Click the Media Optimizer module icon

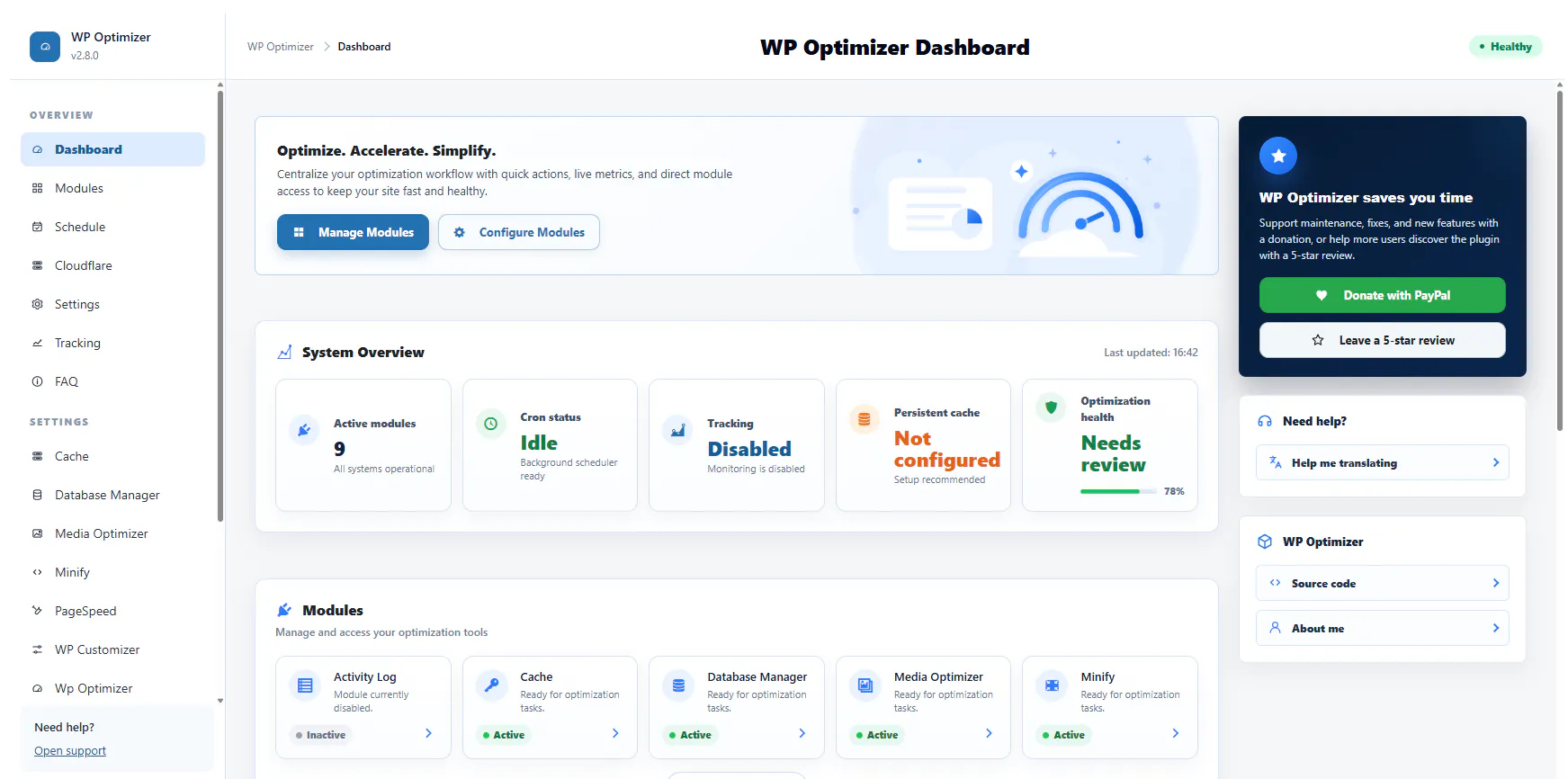(865, 685)
